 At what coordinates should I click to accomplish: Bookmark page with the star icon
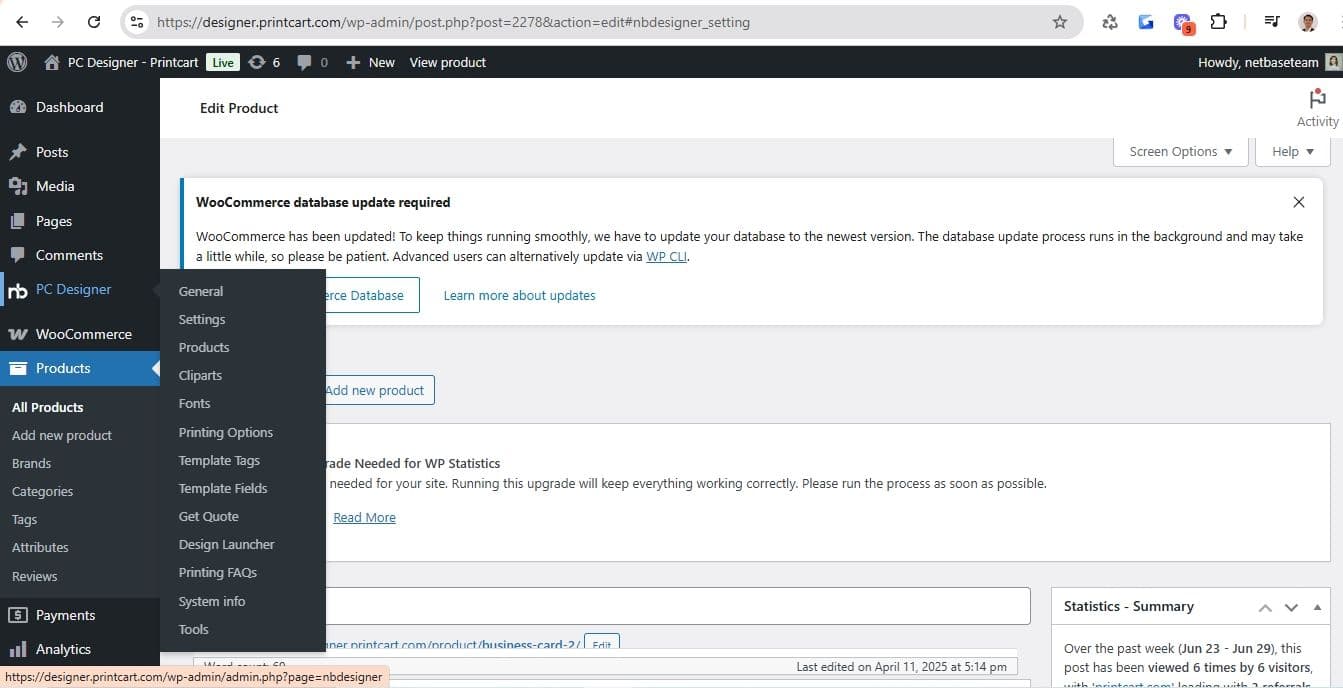(1060, 21)
